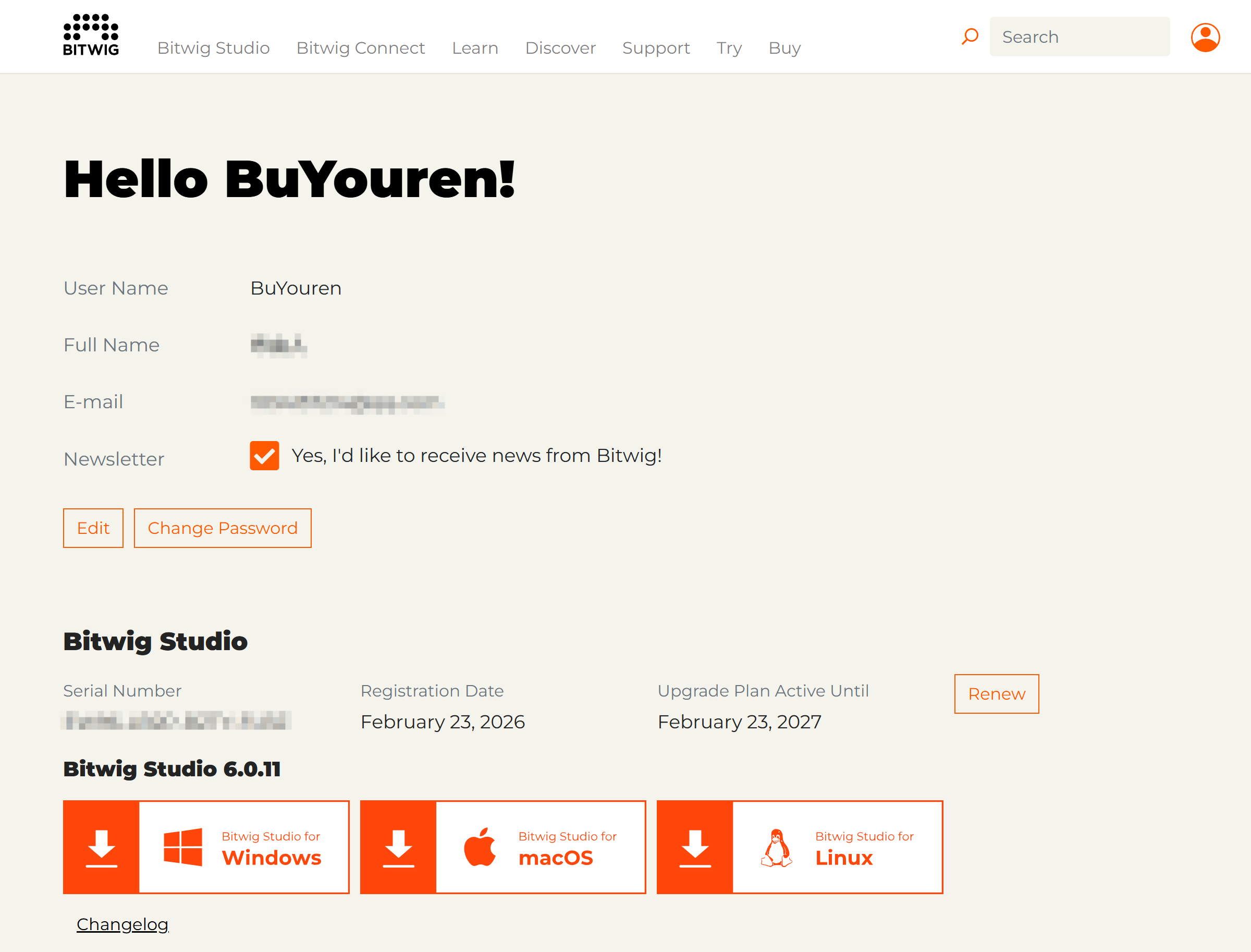The width and height of the screenshot is (1251, 952).
Task: Click the Apple logo icon
Action: [480, 847]
